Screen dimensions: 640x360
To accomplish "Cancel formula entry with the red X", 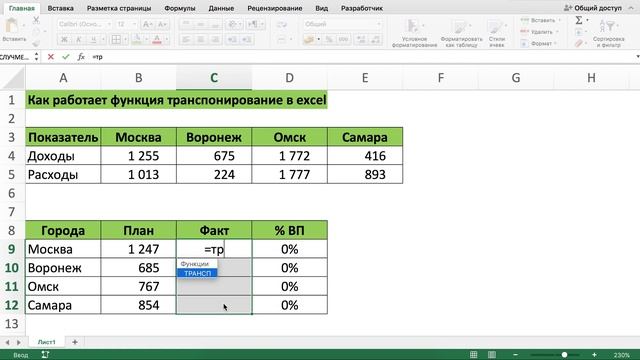I will tap(51, 57).
